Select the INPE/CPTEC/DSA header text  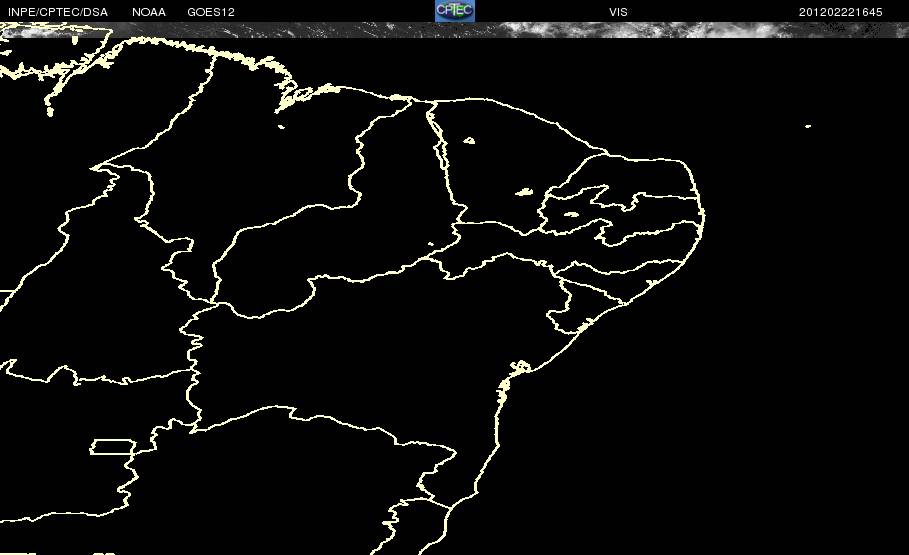click(x=58, y=12)
